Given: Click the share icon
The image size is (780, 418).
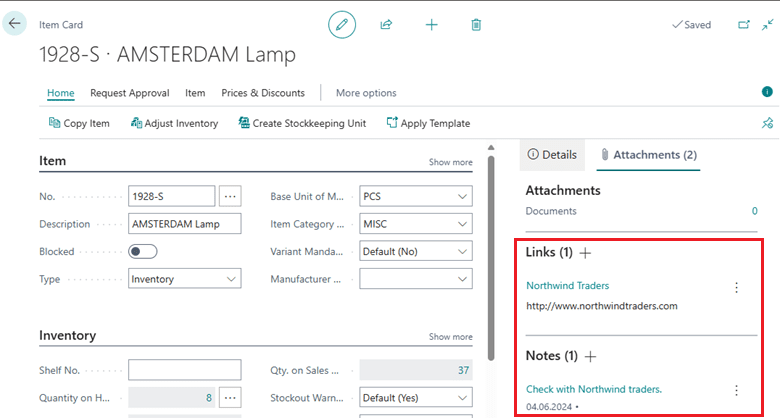Looking at the screenshot, I should pyautogui.click(x=386, y=25).
